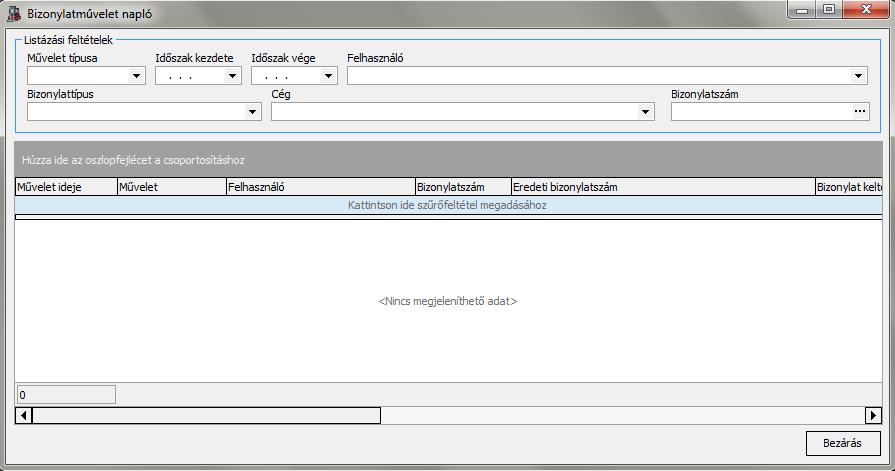
Task: Click the Bizonylat kelte column header
Action: [849, 187]
